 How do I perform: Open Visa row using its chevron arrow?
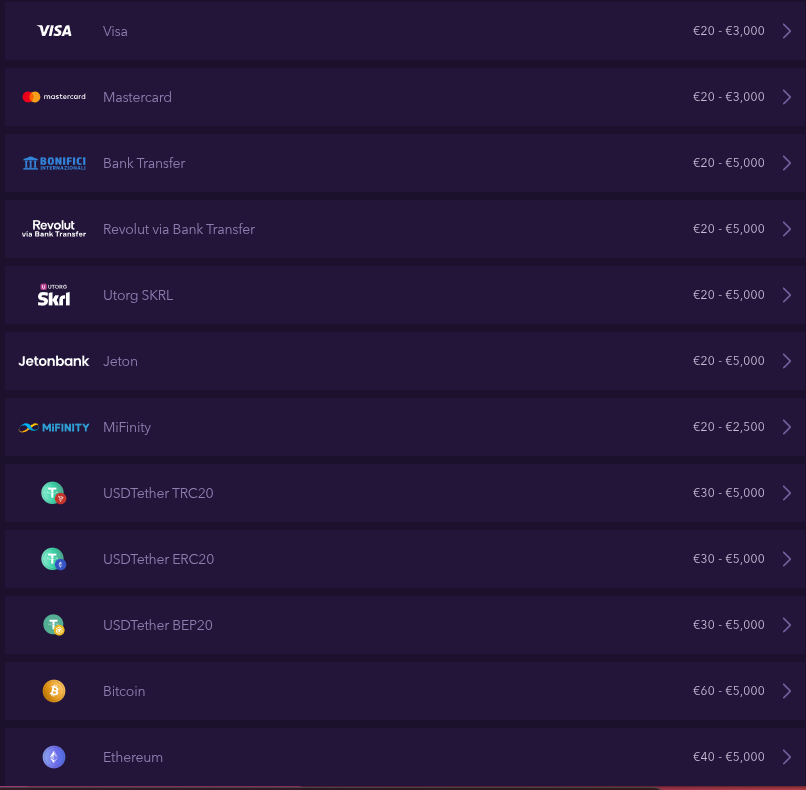point(787,31)
